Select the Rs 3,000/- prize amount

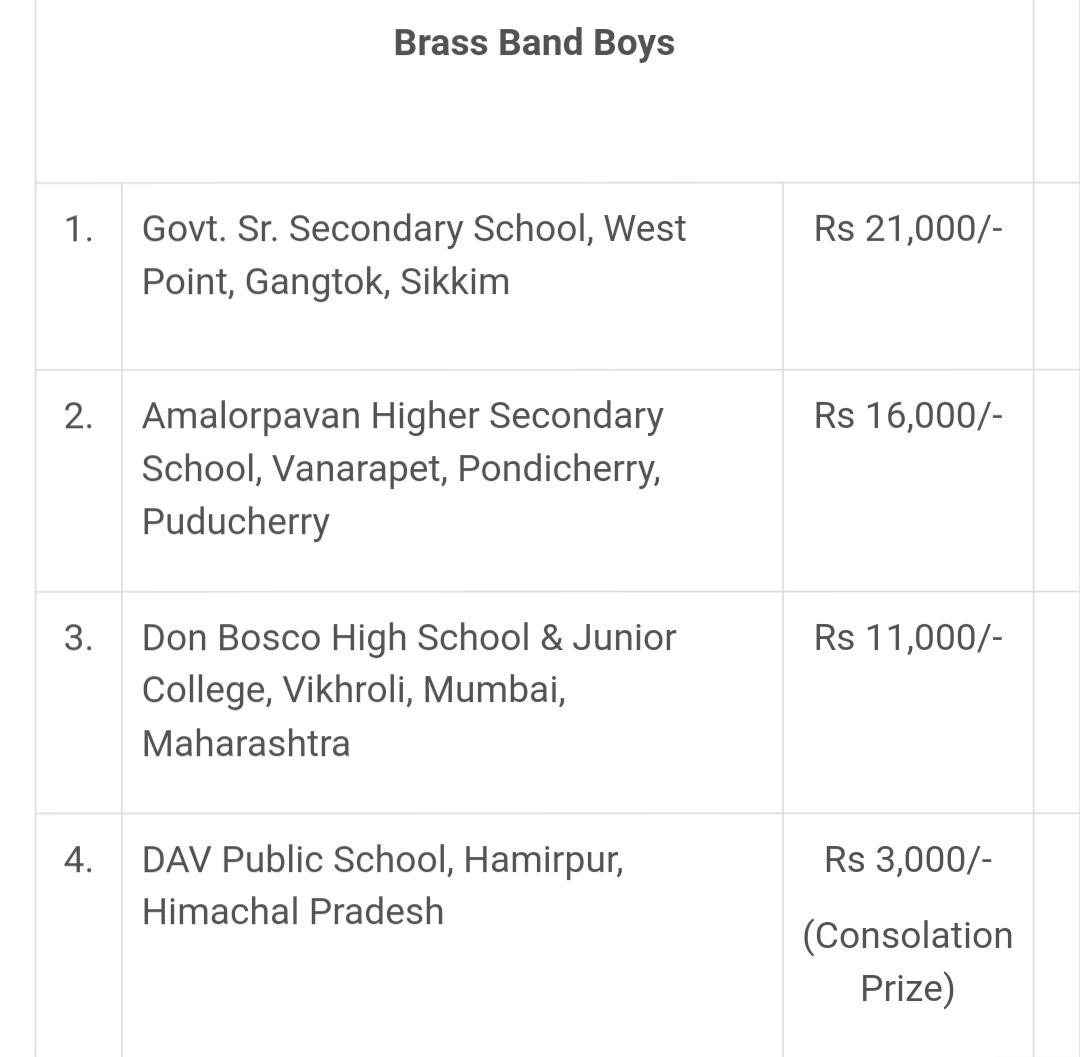click(908, 860)
